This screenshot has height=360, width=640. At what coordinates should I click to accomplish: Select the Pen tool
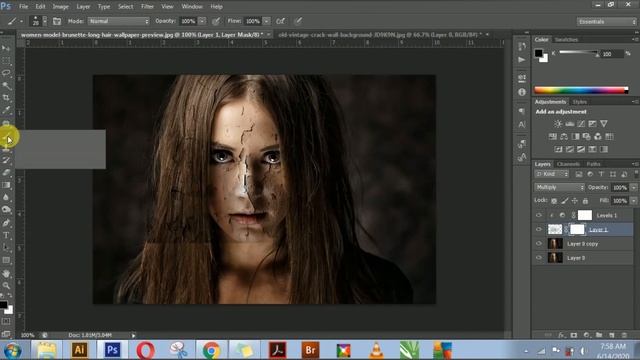point(6,223)
